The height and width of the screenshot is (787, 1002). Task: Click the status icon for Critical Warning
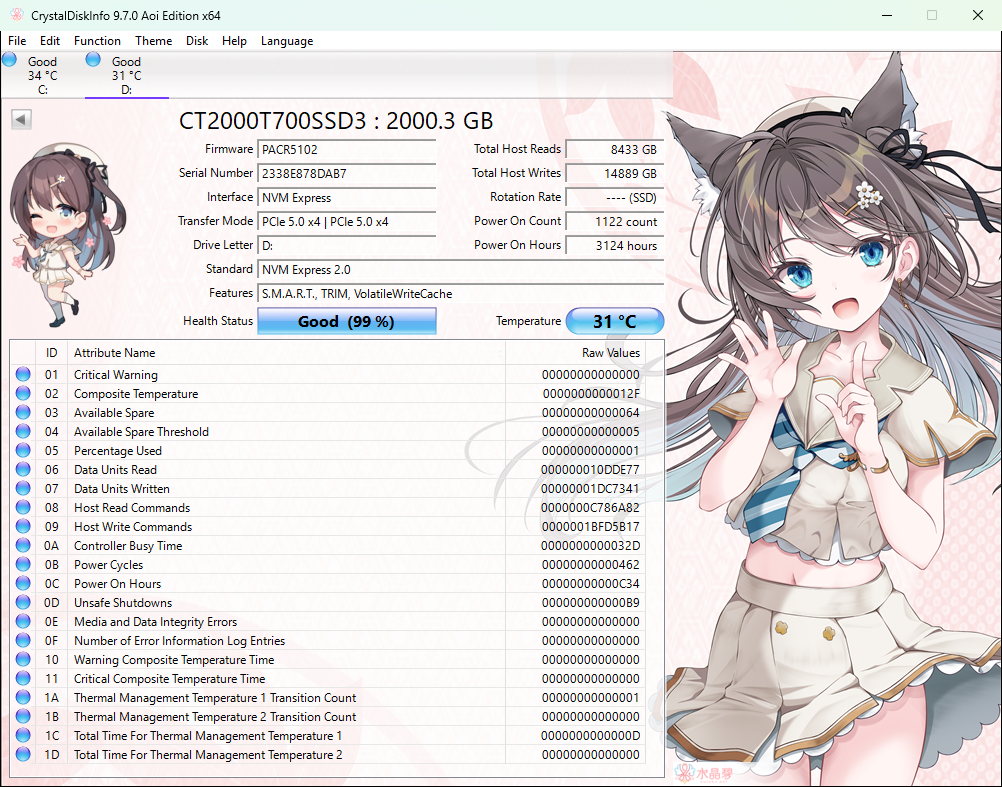tap(23, 374)
